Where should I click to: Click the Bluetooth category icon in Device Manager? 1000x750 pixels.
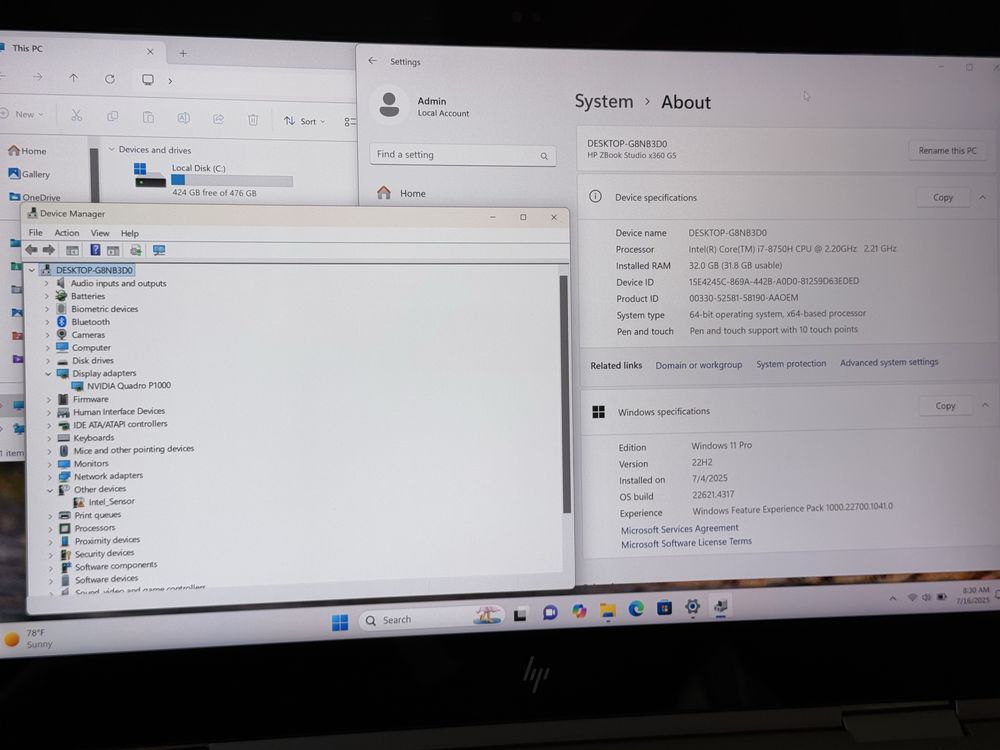click(62, 321)
